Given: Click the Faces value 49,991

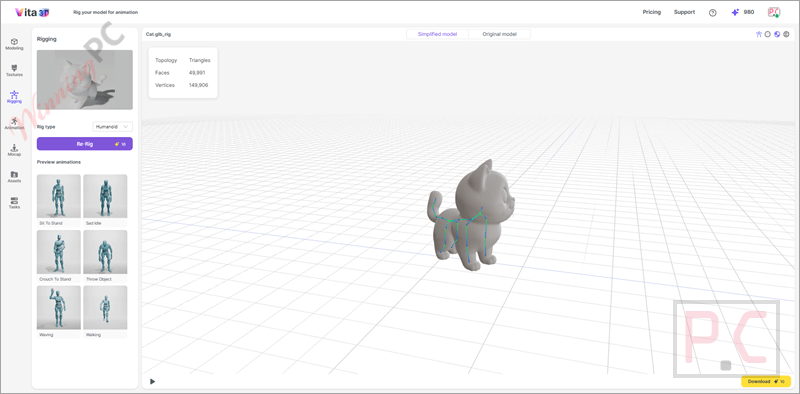Looking at the screenshot, I should (x=196, y=72).
